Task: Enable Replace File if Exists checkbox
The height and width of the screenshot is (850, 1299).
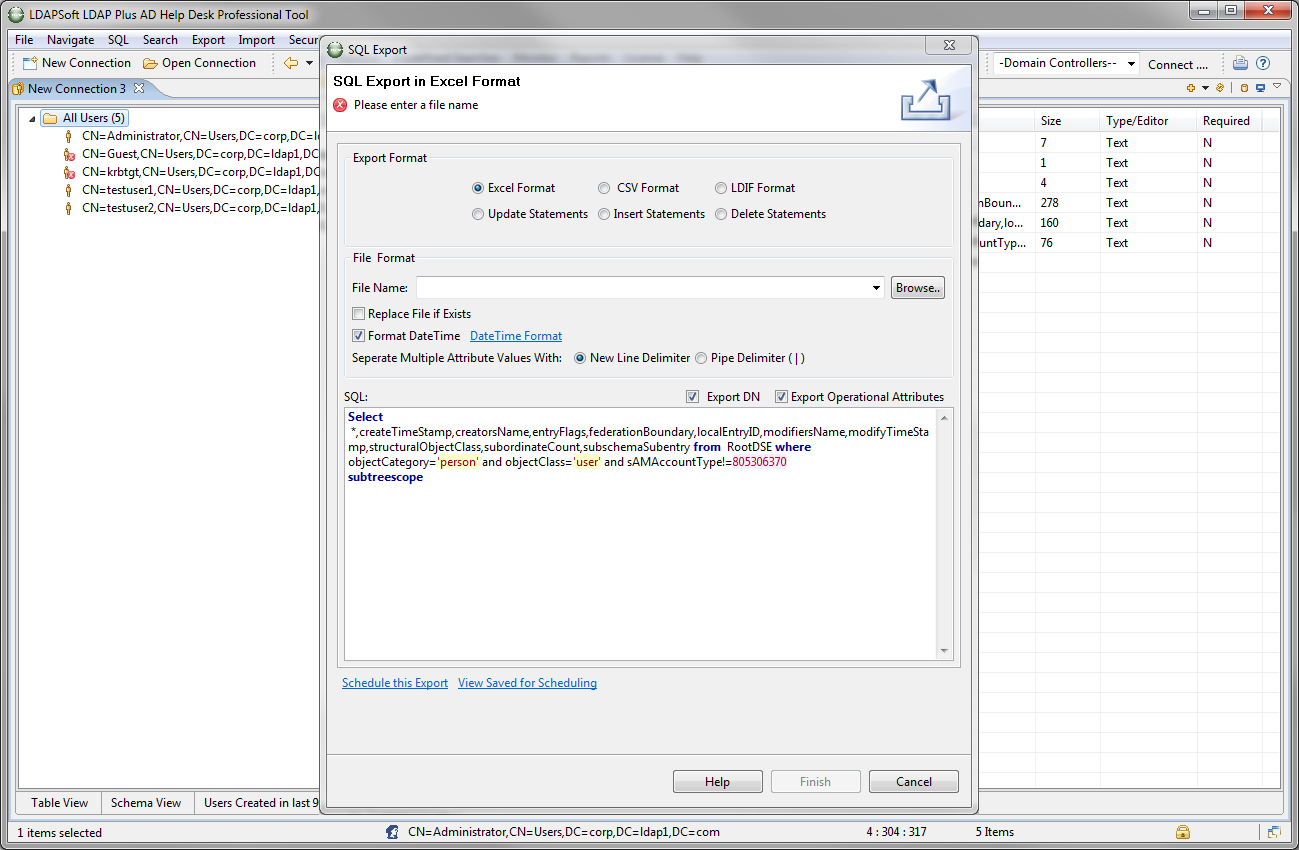Action: 359,314
